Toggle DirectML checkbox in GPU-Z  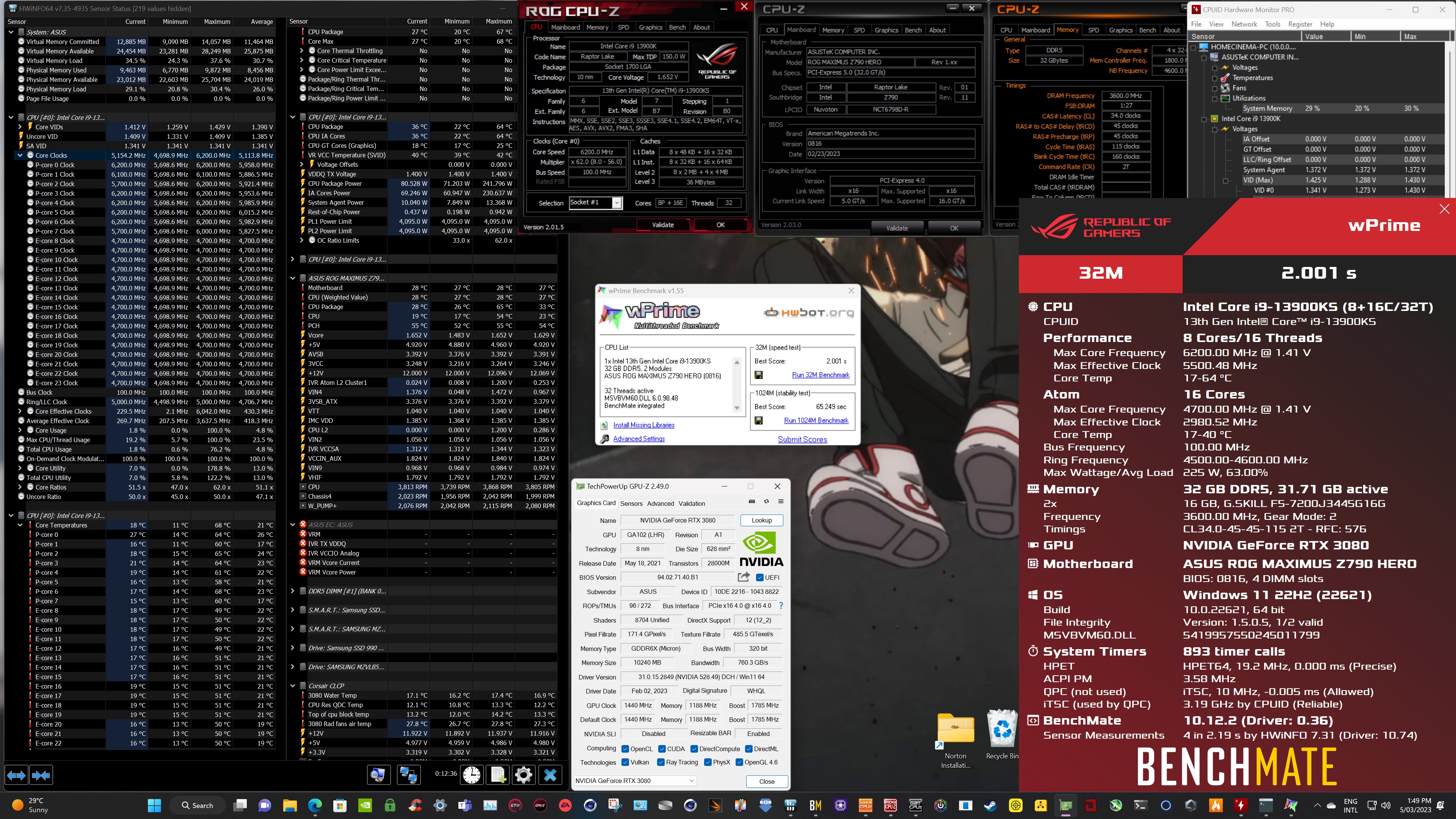(x=748, y=748)
